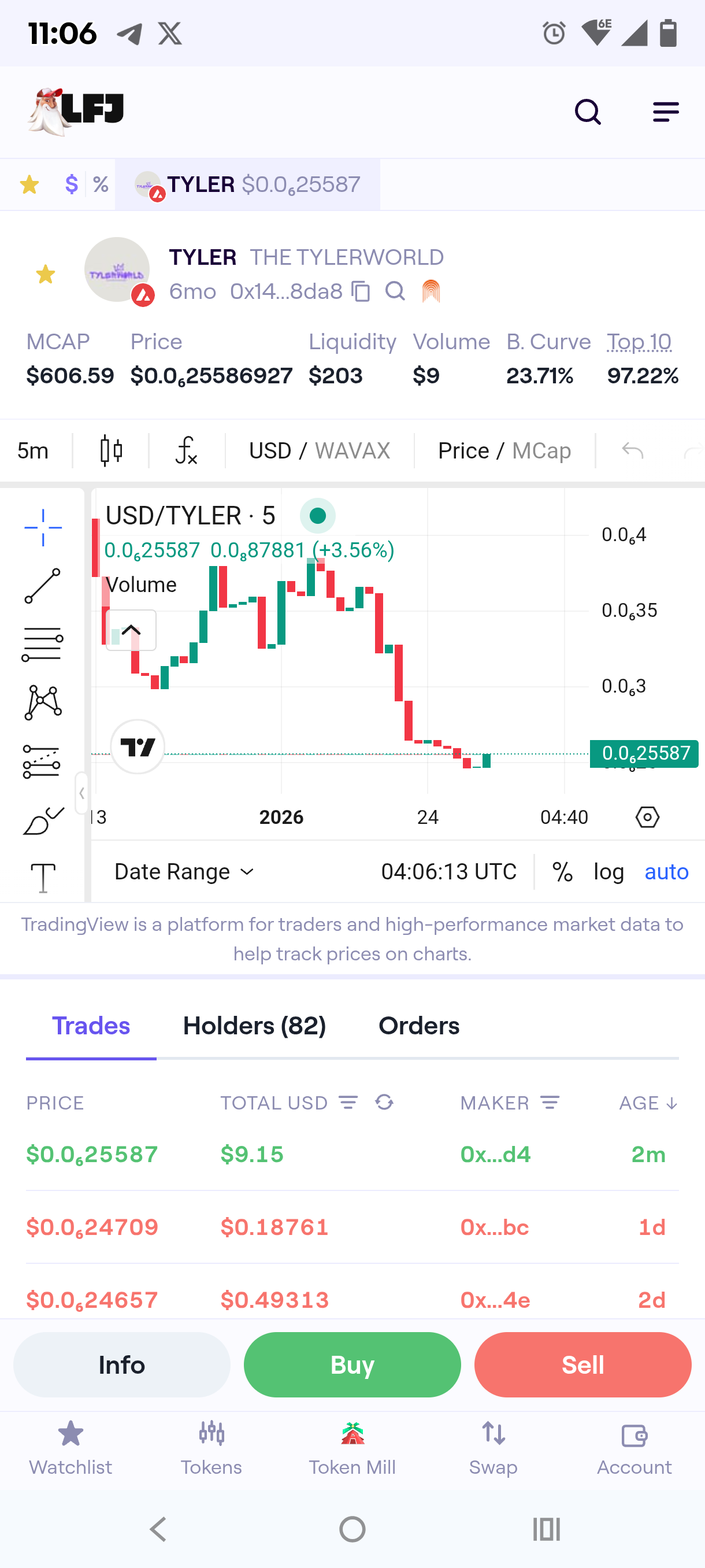The image size is (705, 1568).
Task: Open the Swap bottom navigation tab
Action: coord(493,1449)
